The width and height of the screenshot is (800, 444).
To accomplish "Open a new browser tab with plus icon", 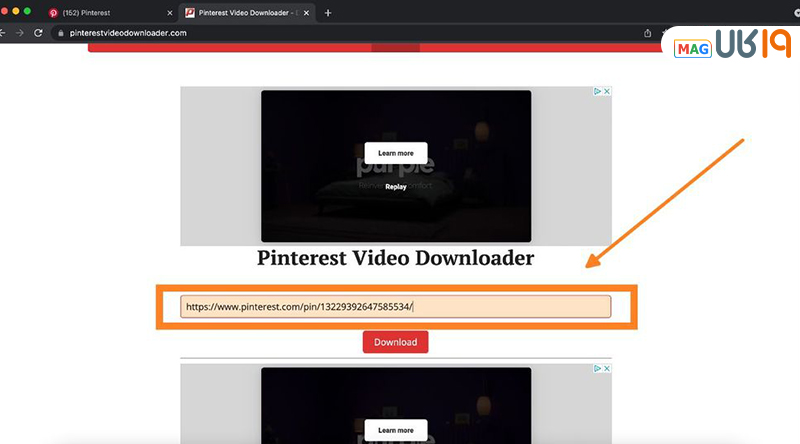I will tap(328, 13).
